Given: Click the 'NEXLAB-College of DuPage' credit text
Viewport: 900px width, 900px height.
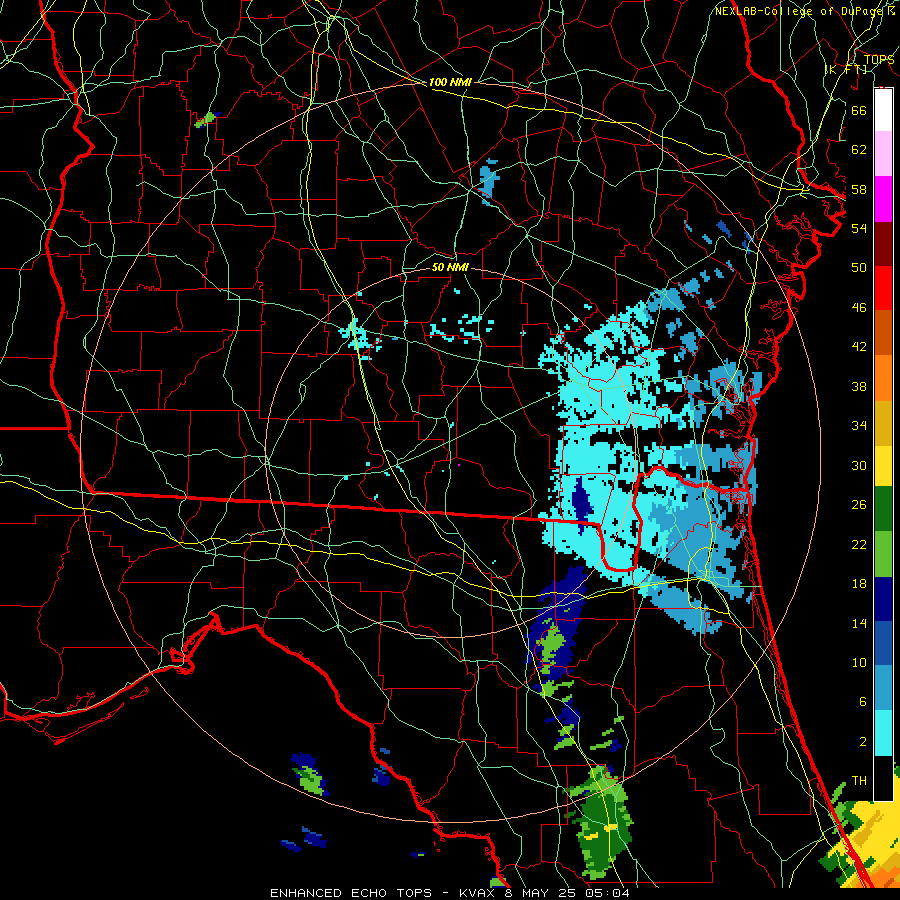Looking at the screenshot, I should pos(800,11).
